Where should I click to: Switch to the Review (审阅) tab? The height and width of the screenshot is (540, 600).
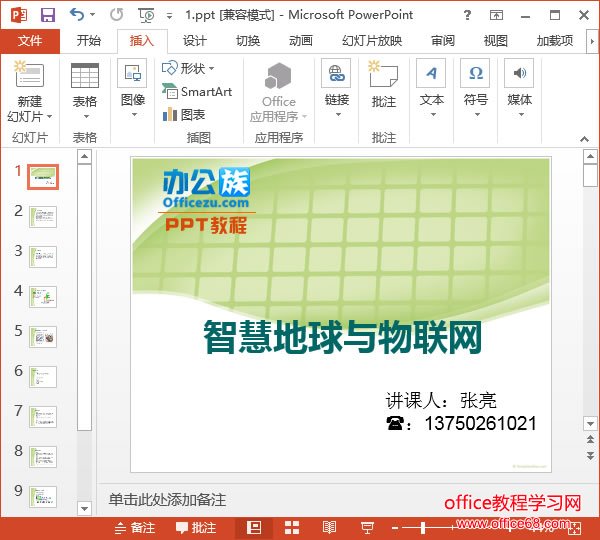[x=443, y=41]
